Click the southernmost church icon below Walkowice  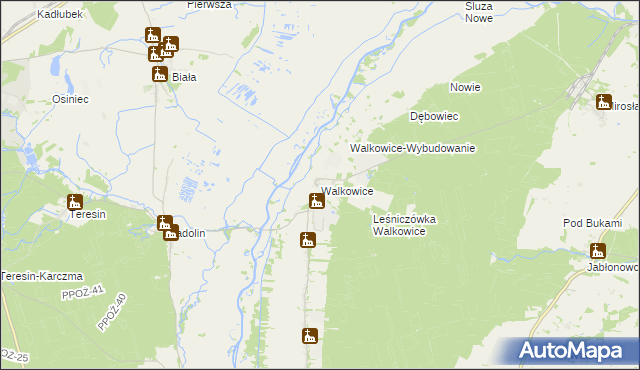pos(310,336)
